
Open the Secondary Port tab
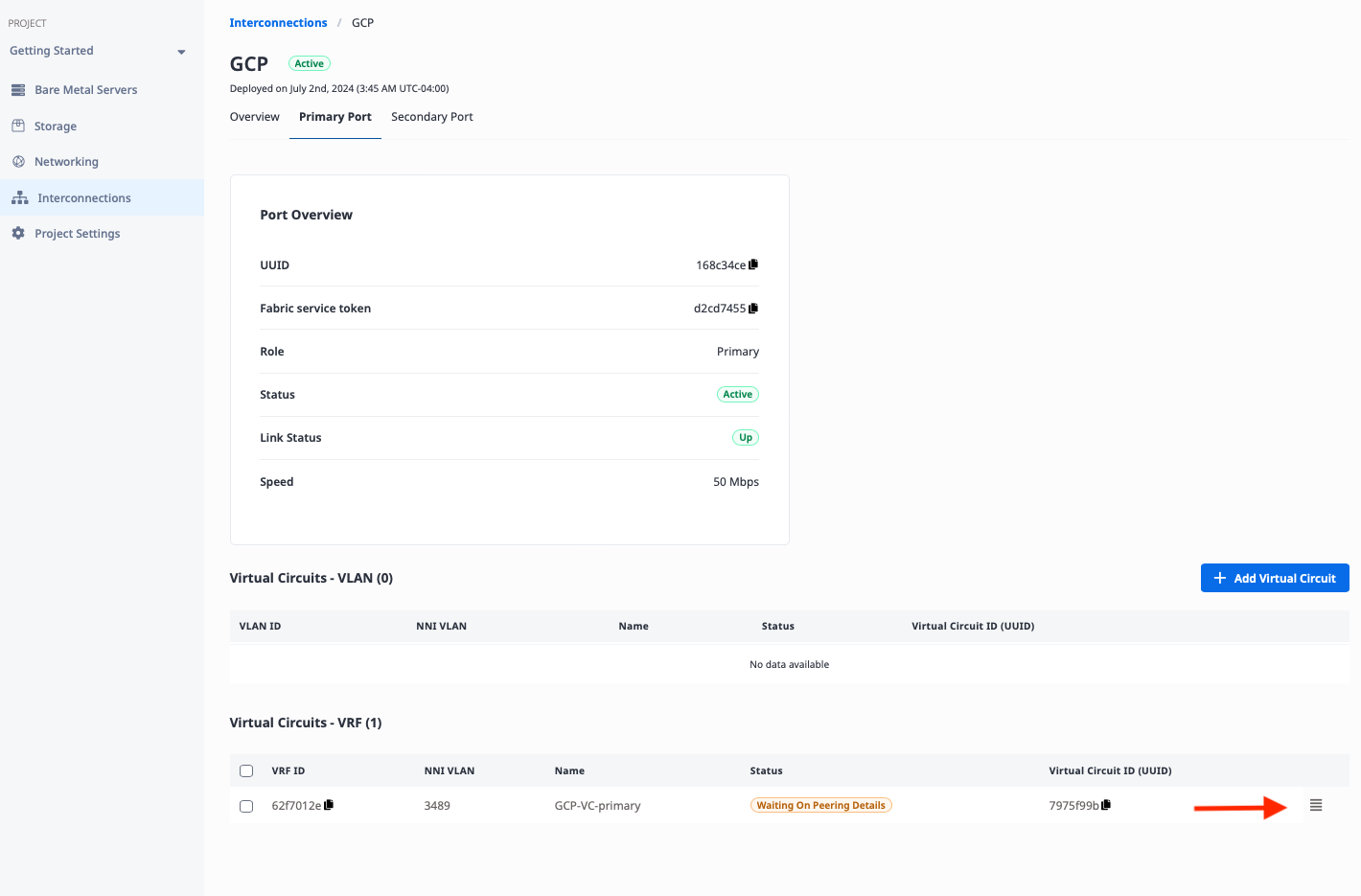432,117
